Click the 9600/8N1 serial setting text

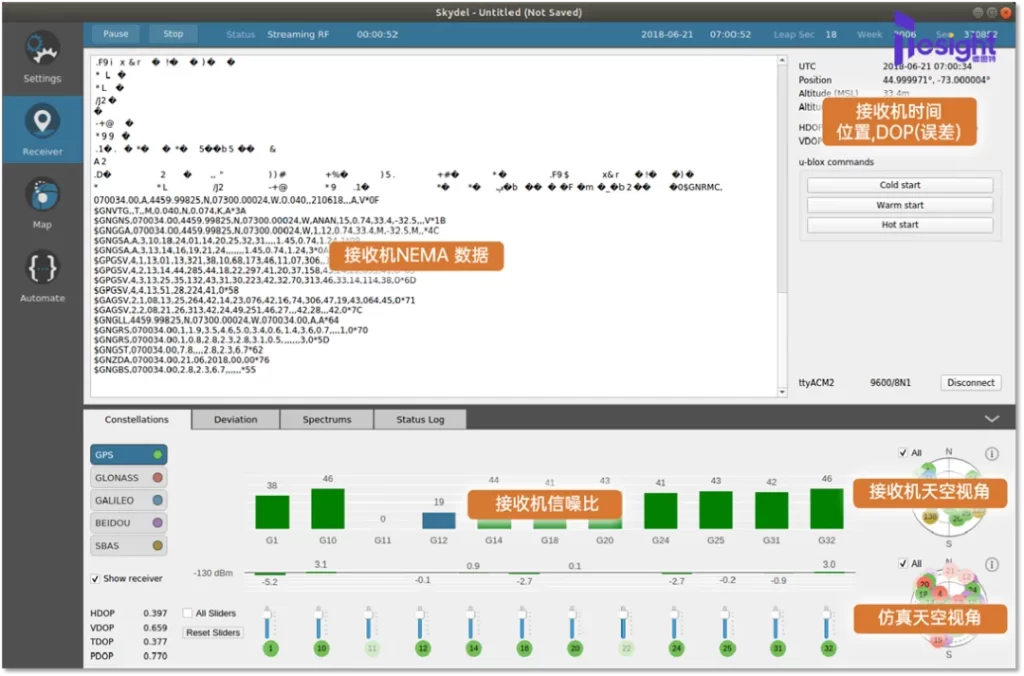[890, 383]
